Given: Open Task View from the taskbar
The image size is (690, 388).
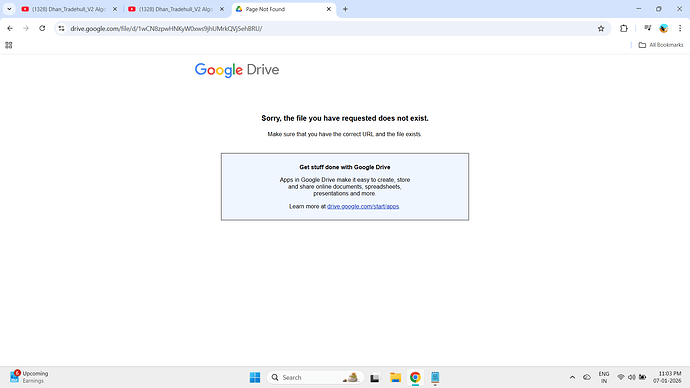Looking at the screenshot, I should pos(374,377).
